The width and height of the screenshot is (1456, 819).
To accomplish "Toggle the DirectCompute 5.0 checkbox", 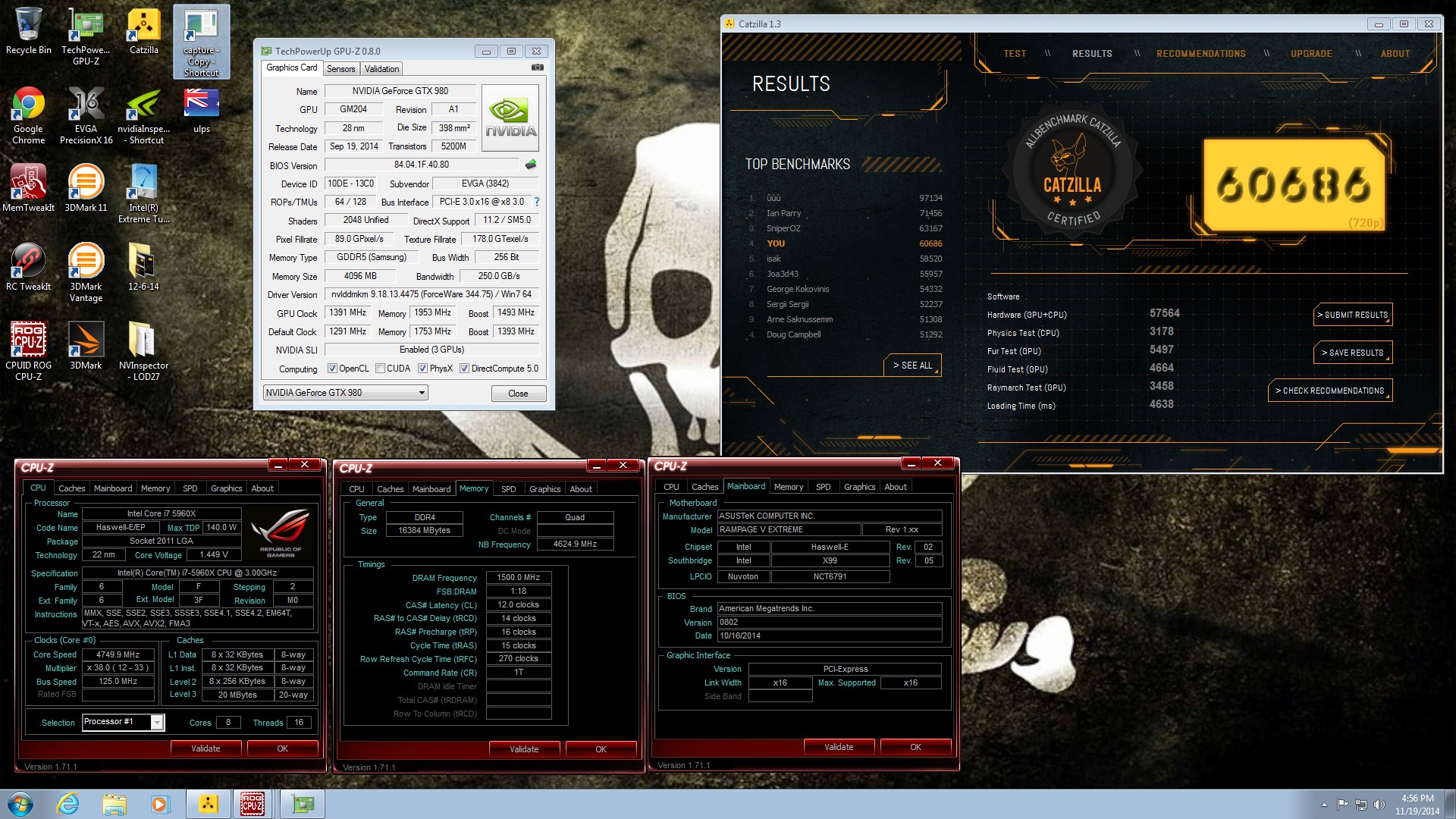I will click(464, 369).
